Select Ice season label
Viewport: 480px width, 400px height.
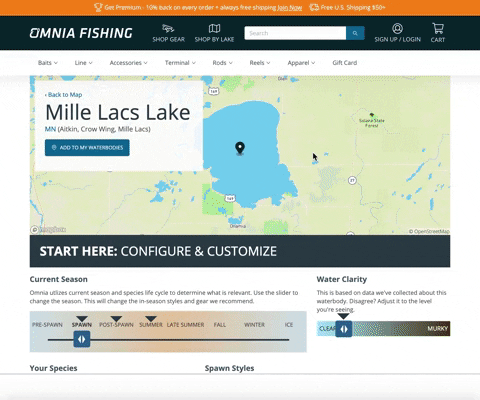click(x=289, y=325)
